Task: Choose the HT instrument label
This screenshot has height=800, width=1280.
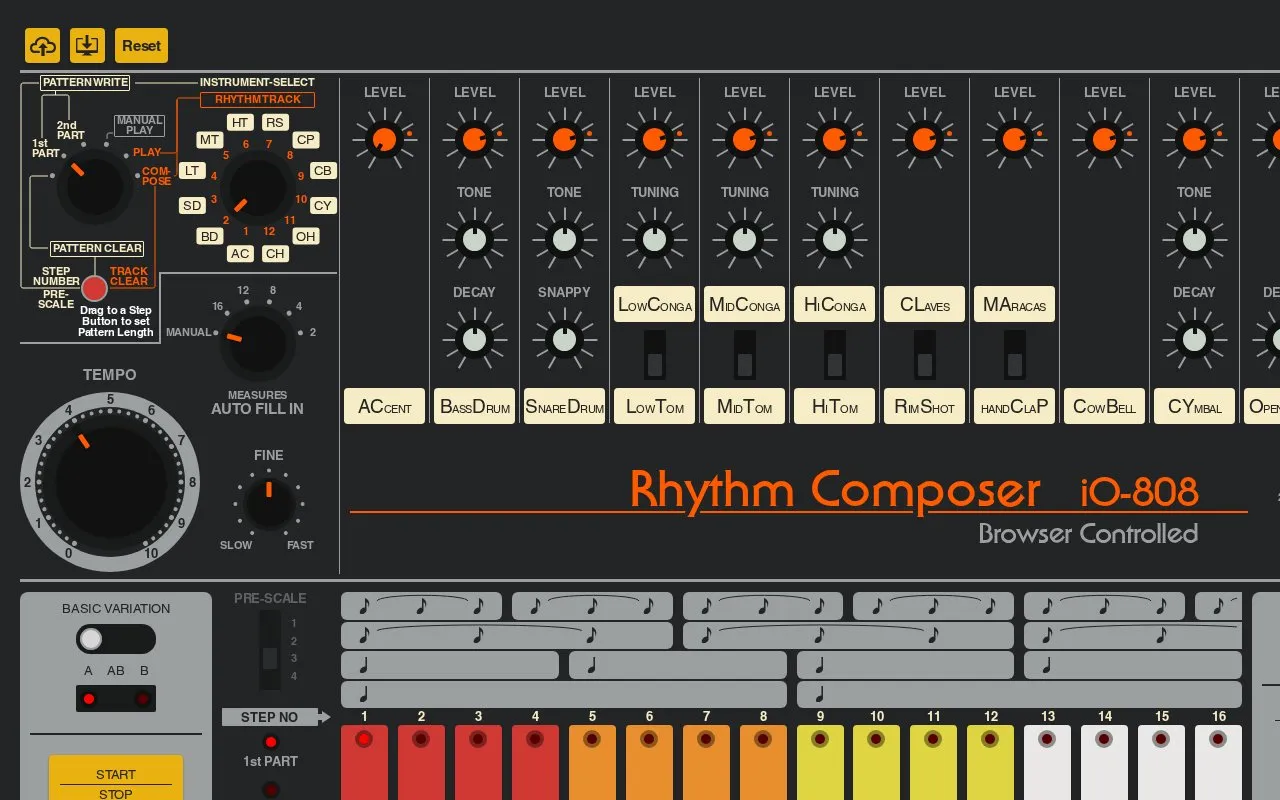Action: (x=239, y=122)
